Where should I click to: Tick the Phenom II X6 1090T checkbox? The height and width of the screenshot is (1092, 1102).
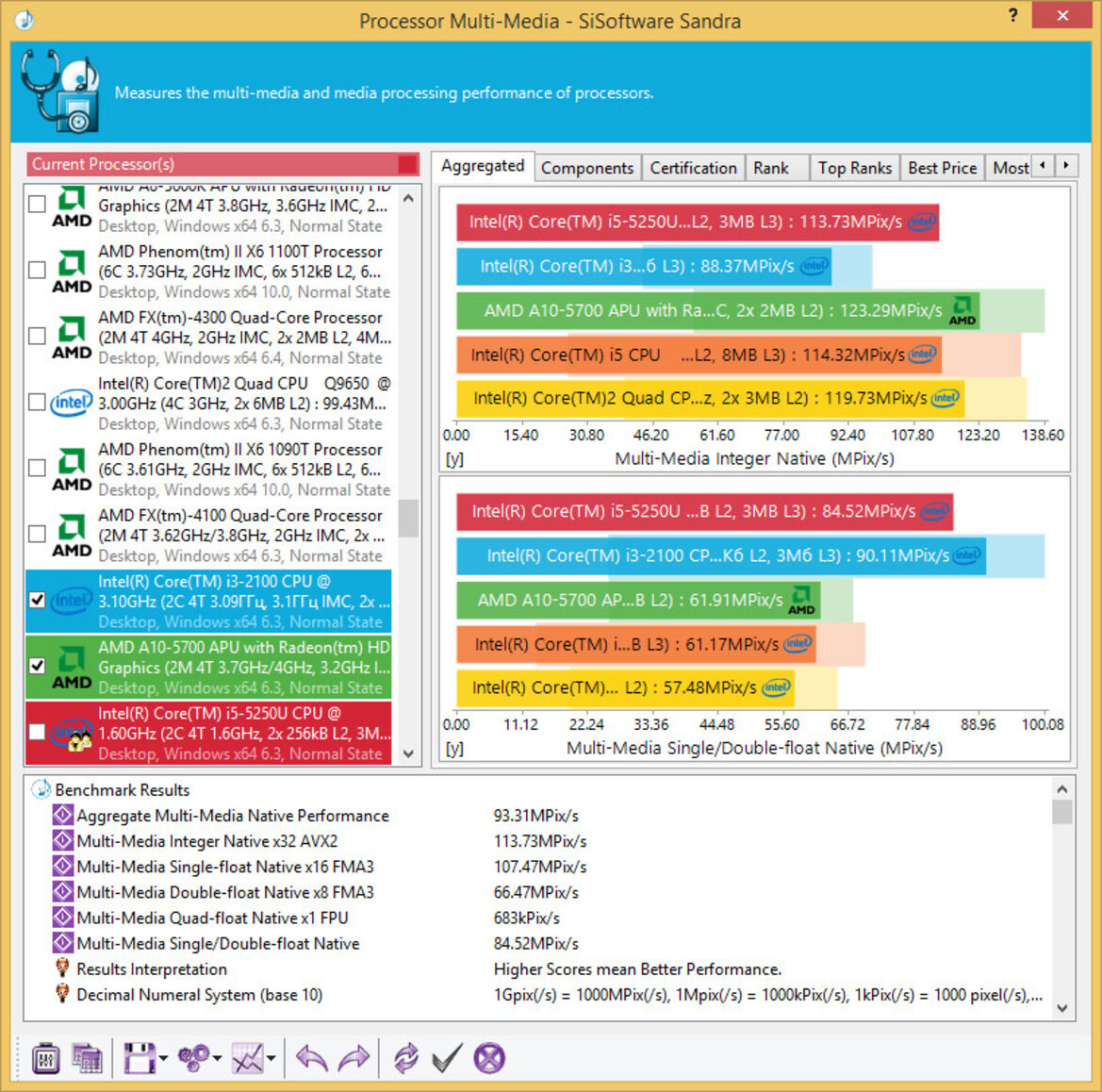[38, 469]
